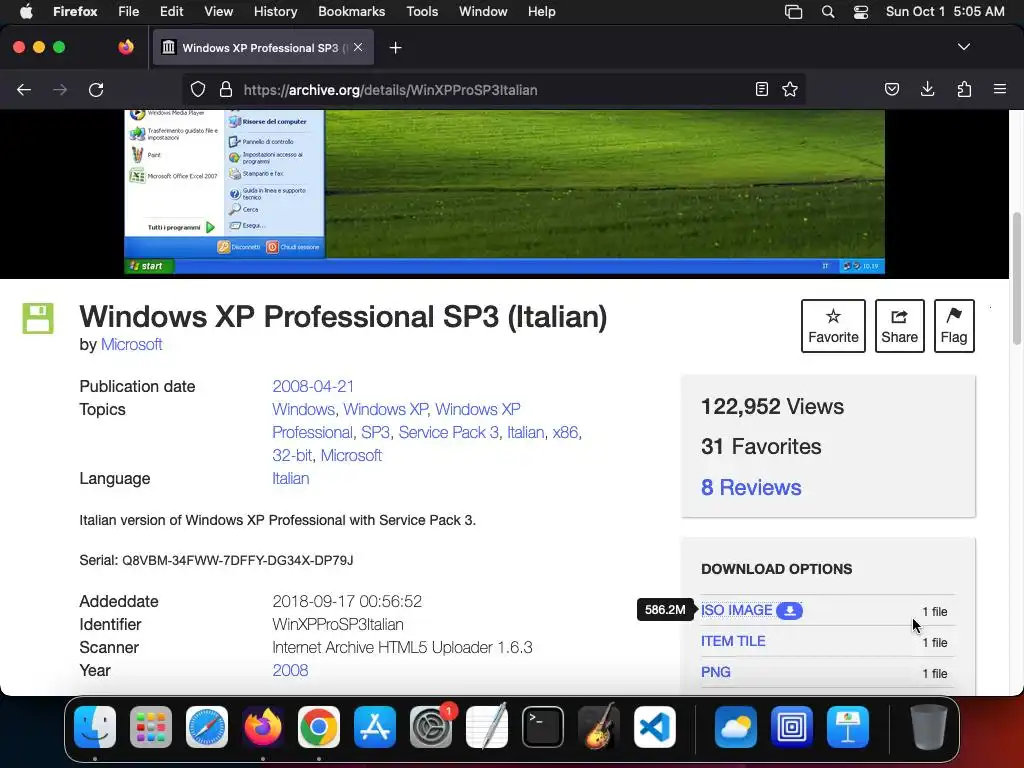The height and width of the screenshot is (768, 1024).
Task: Download the ISO IMAGE file
Action: pos(737,610)
